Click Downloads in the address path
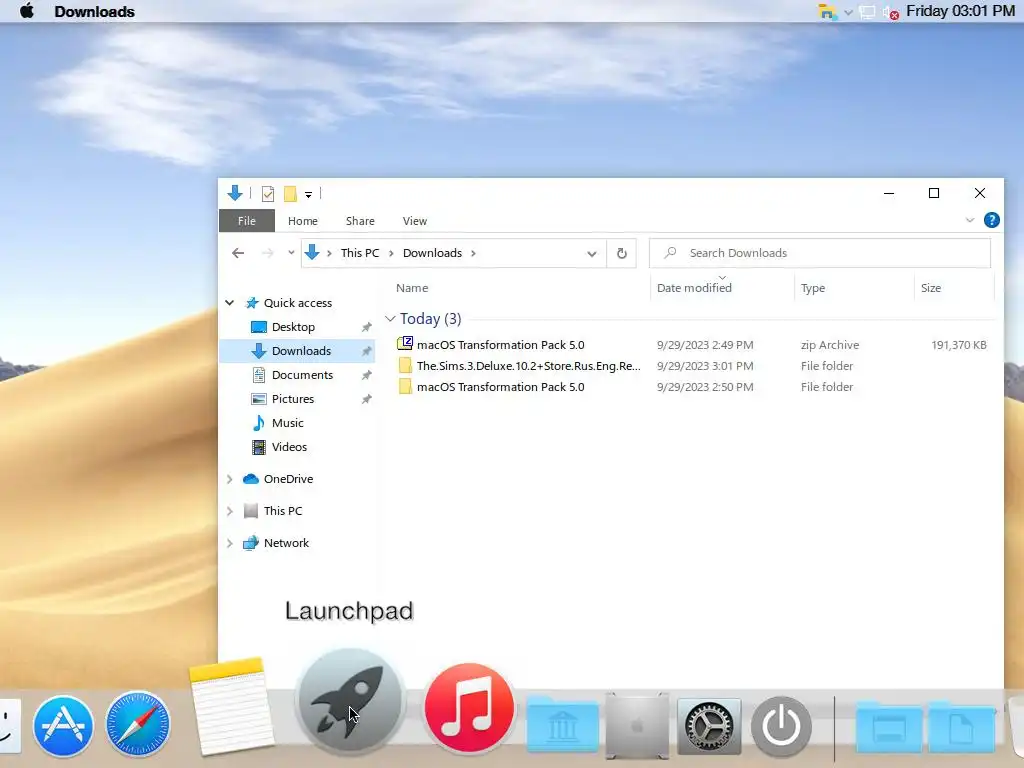This screenshot has width=1024, height=768. click(x=432, y=253)
